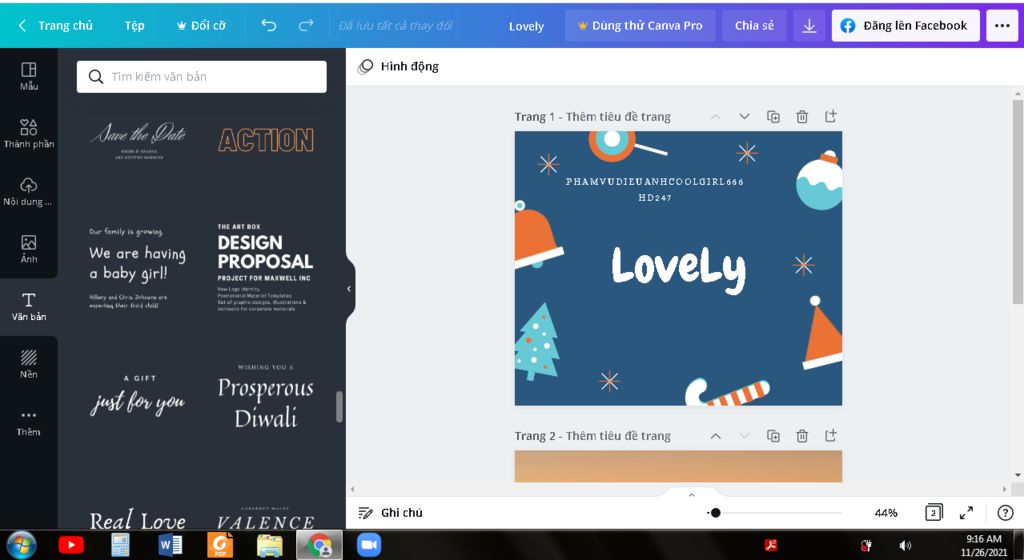
Task: Click the download arrow icon
Action: [809, 25]
